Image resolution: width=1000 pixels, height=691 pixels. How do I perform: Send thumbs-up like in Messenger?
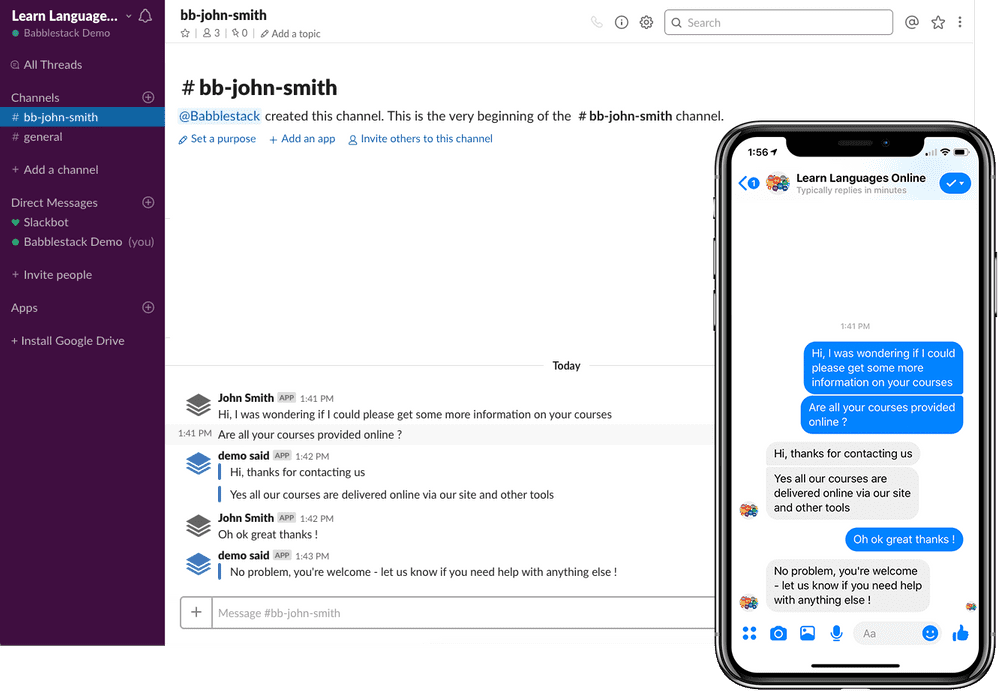tap(960, 633)
